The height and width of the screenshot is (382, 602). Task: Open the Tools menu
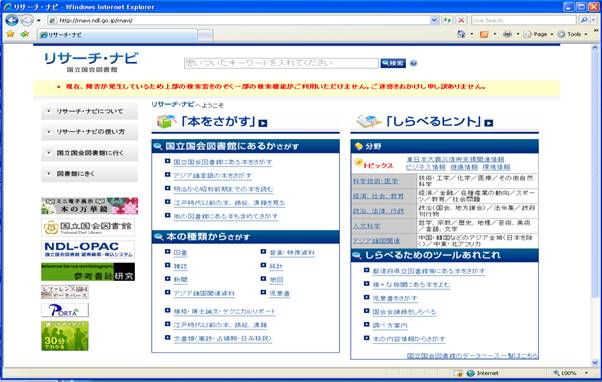pyautogui.click(x=572, y=34)
